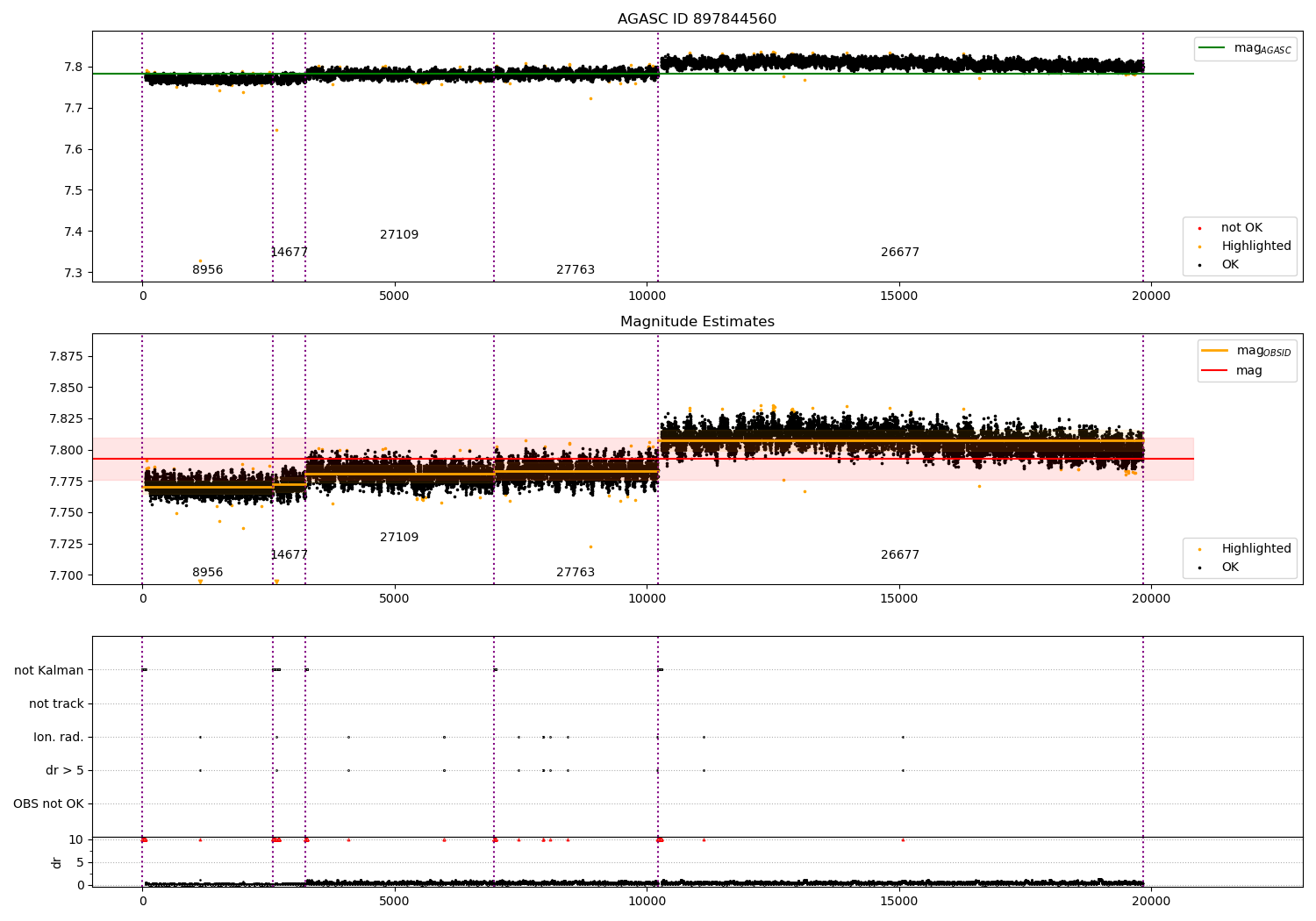Image resolution: width=1316 pixels, height=921 pixels.
Task: Click the 7.775 y-axis tick label
Action: point(68,482)
